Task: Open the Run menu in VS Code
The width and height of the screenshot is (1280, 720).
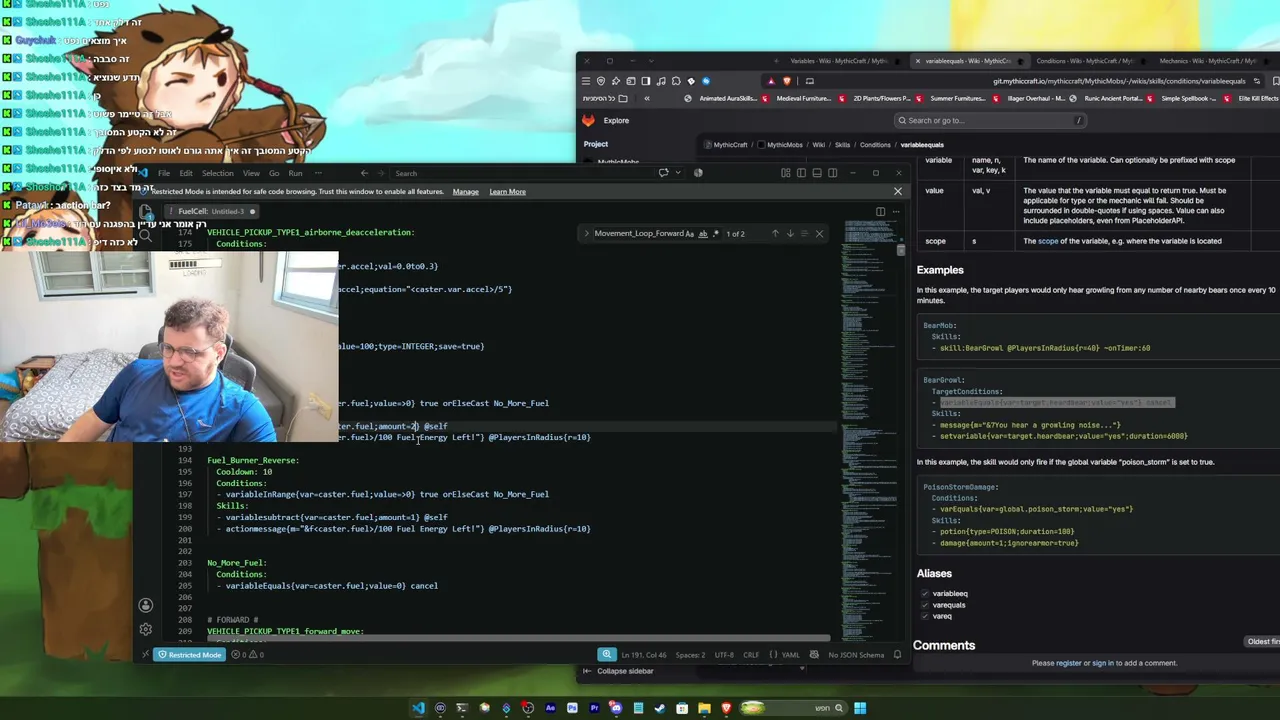Action: click(x=295, y=173)
